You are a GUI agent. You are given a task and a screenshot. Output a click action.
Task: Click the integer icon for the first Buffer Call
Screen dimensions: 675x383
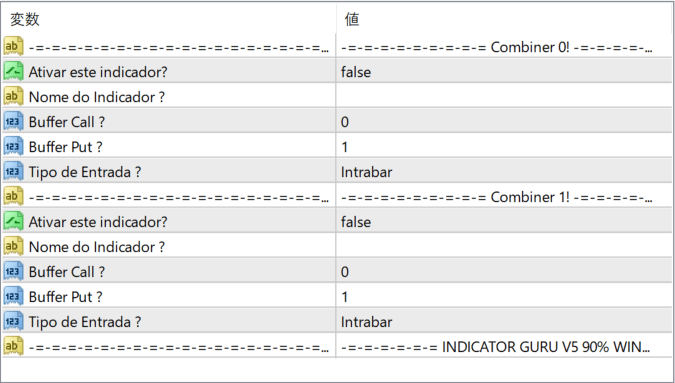13,121
